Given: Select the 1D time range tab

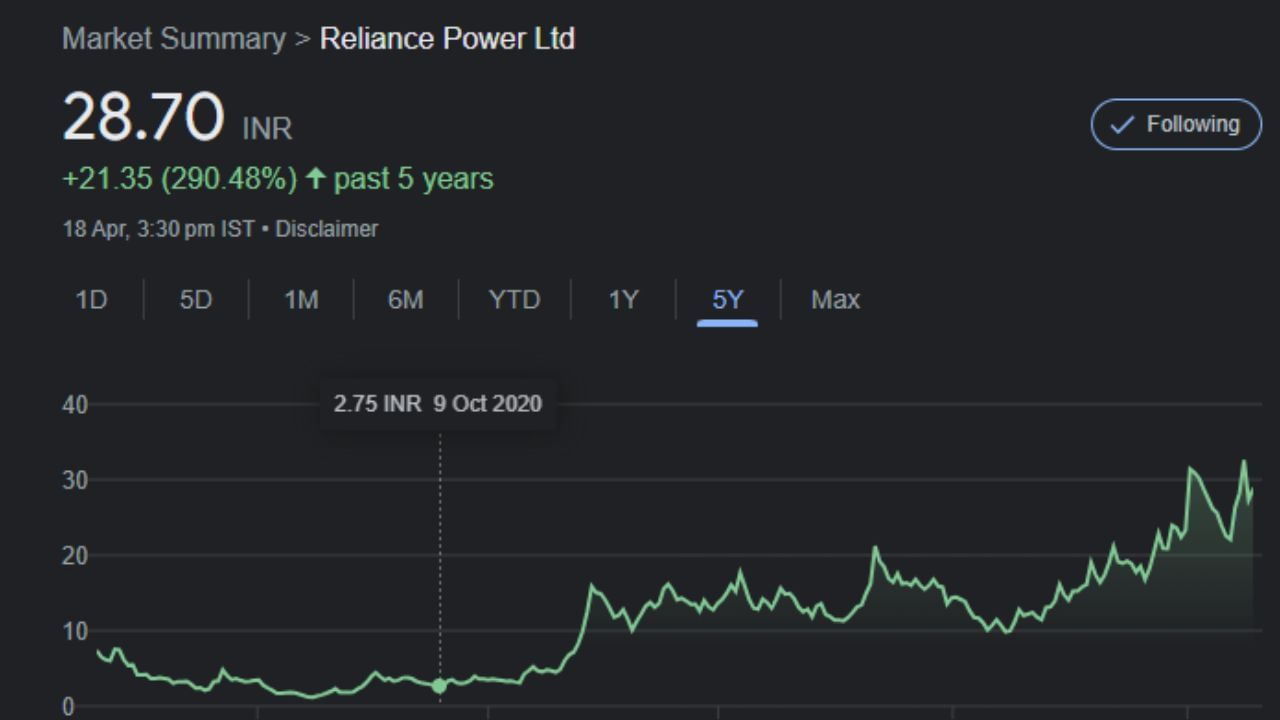Looking at the screenshot, I should [x=91, y=300].
